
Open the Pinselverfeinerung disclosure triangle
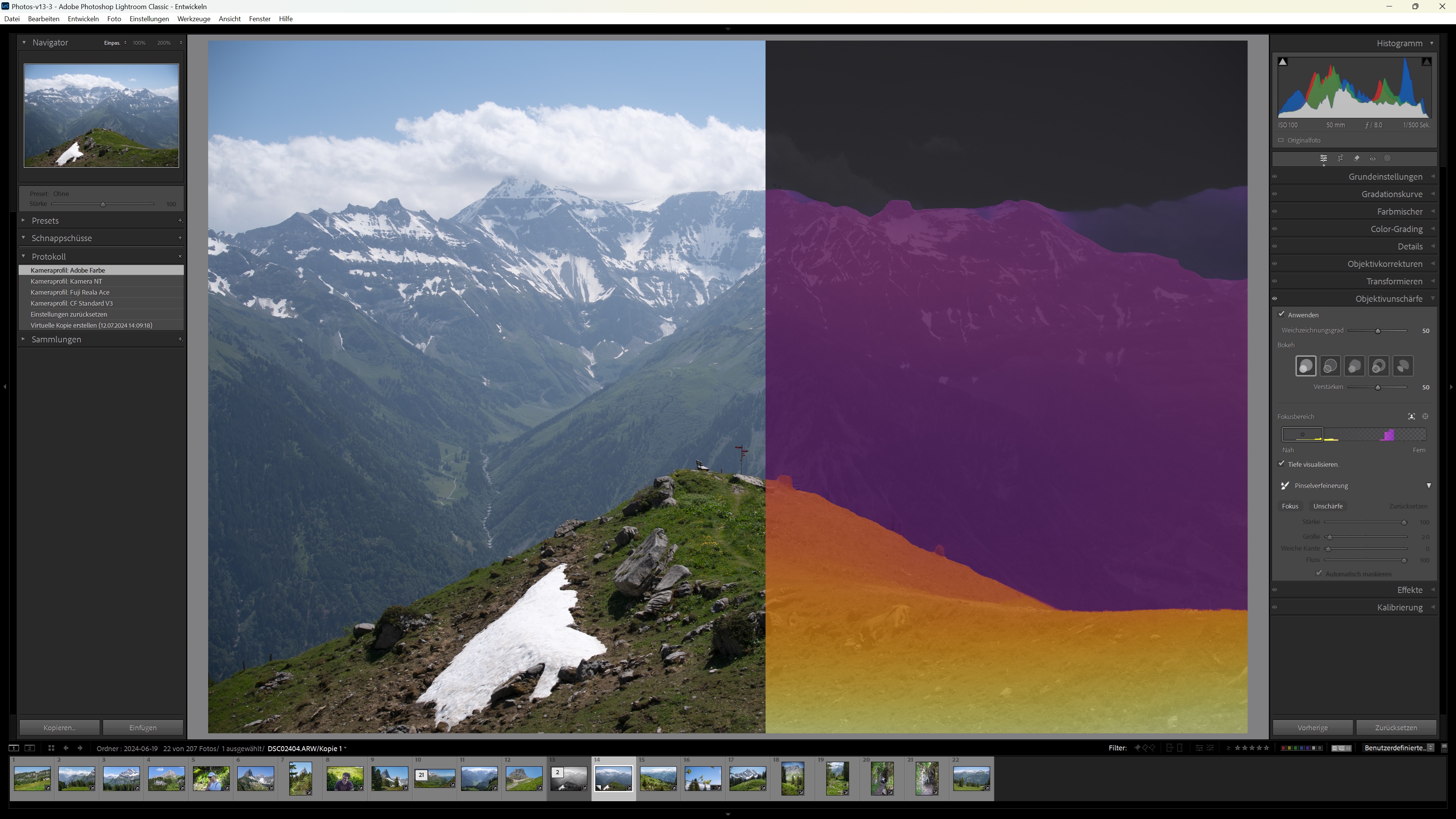(x=1429, y=485)
